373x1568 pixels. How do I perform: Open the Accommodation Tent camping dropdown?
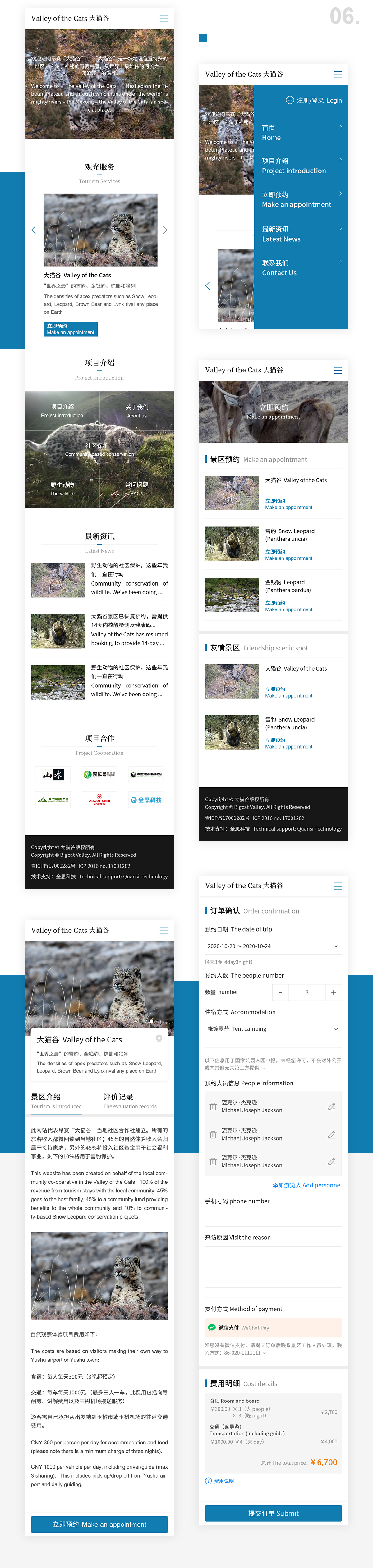[273, 1029]
